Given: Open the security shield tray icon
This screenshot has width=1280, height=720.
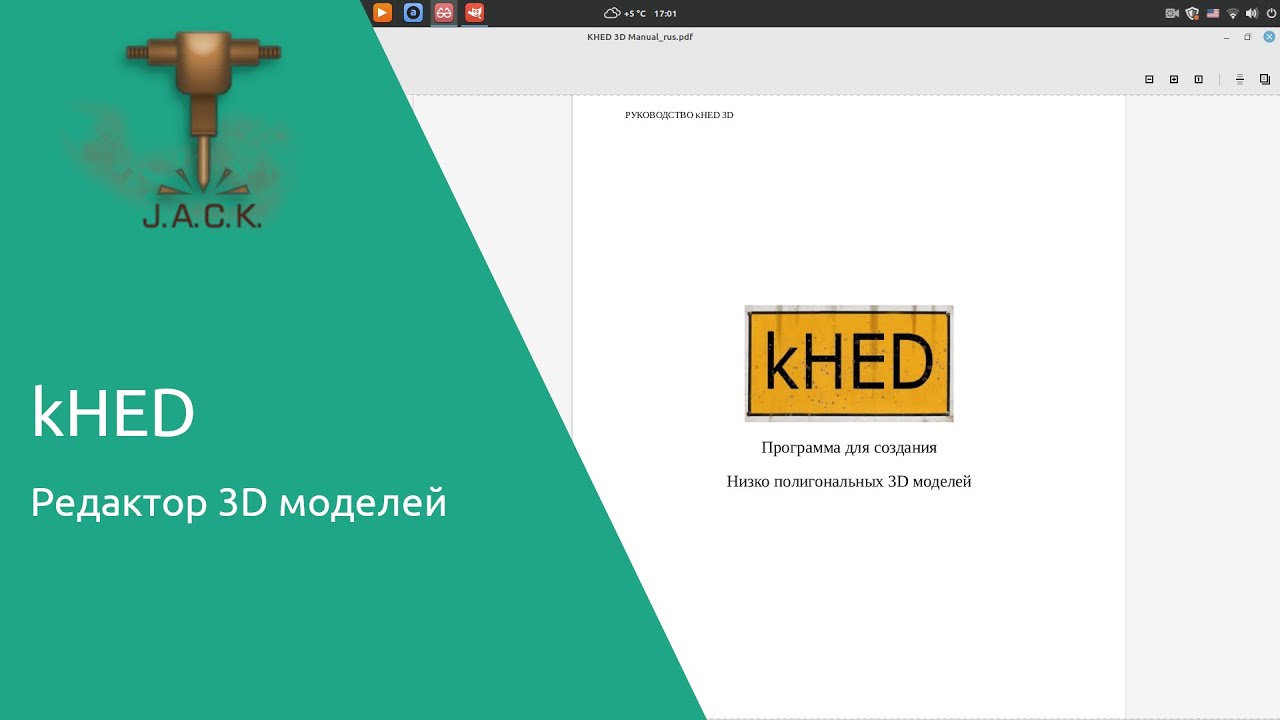Looking at the screenshot, I should tap(1192, 13).
